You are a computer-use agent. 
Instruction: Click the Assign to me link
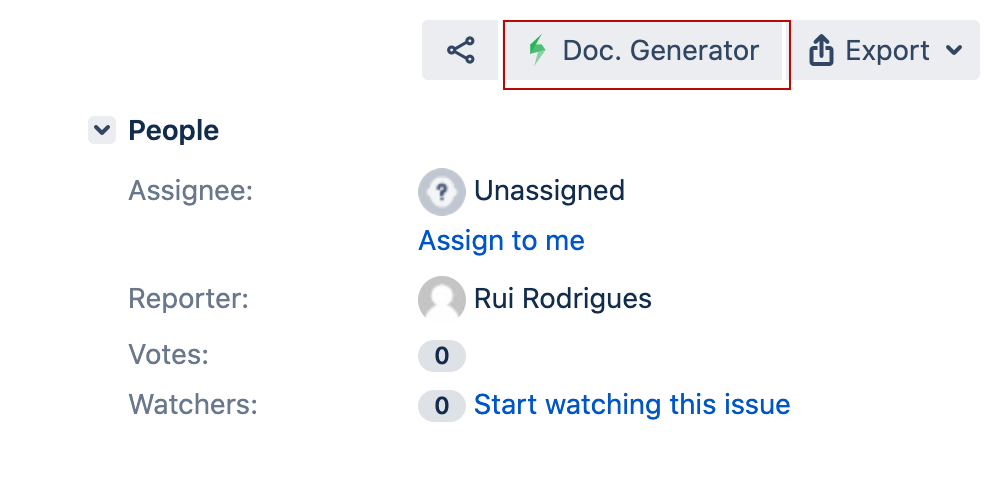501,241
